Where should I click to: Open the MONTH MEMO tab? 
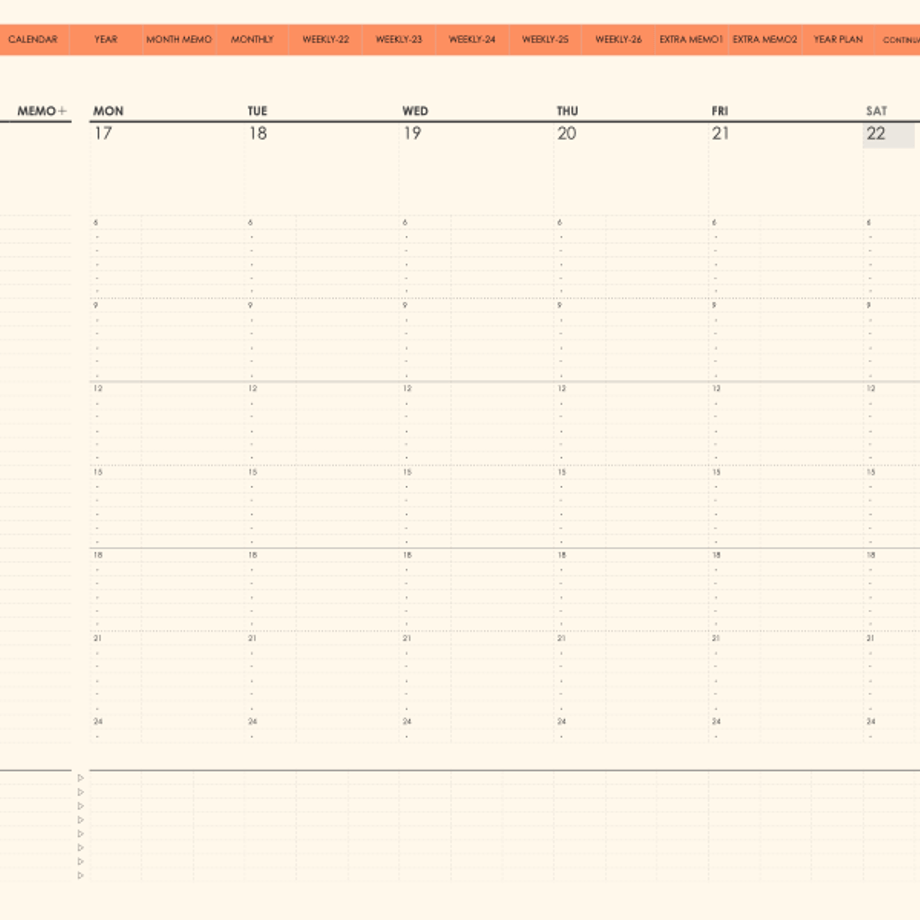[x=179, y=39]
